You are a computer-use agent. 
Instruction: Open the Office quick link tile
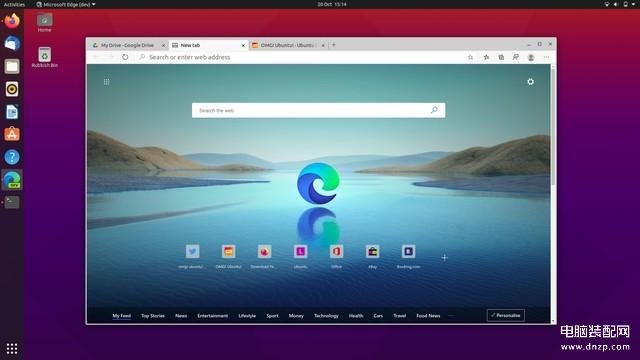336,251
